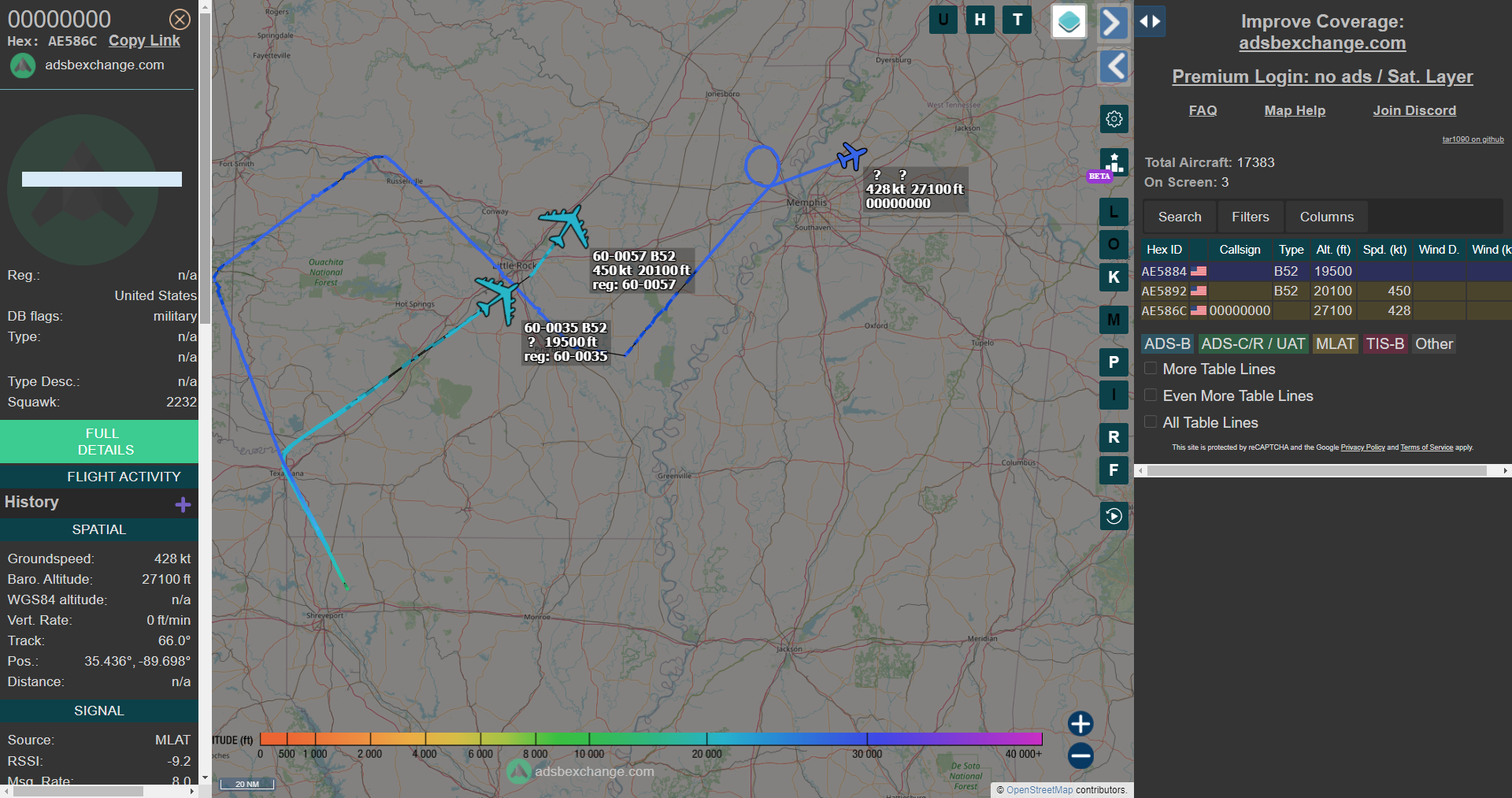Click the R random aircraft button
The width and height of the screenshot is (1512, 798).
coord(1114,437)
